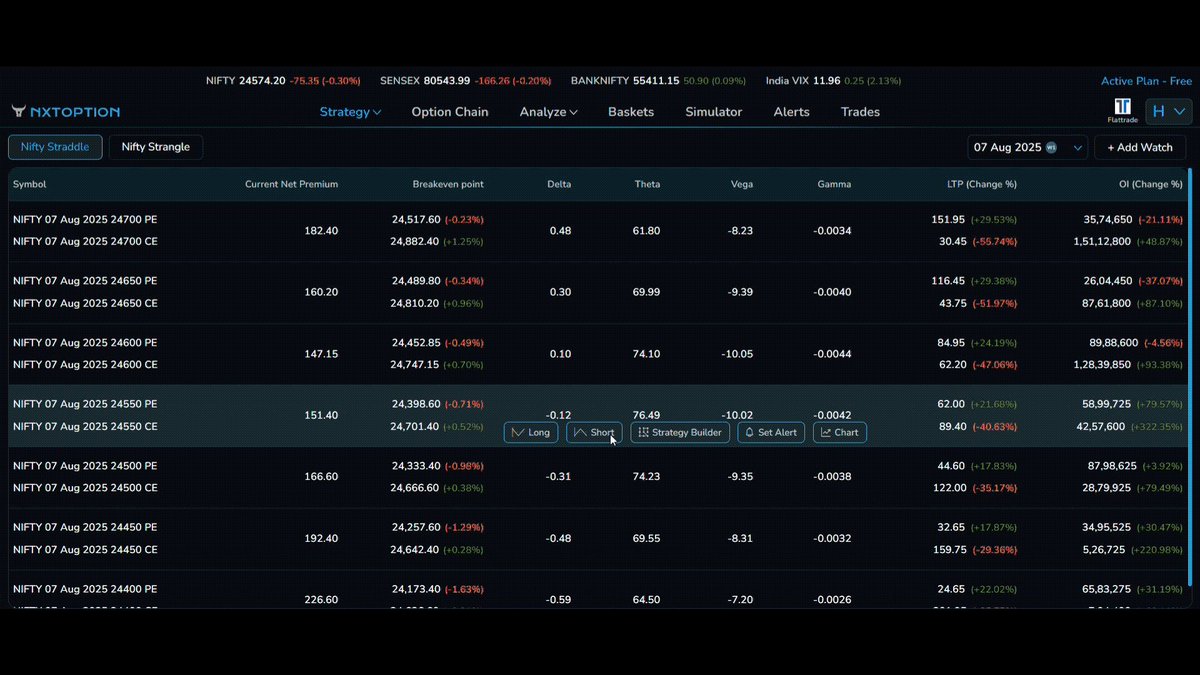Go to the Baskets menu item
The image size is (1200, 675).
[x=631, y=112]
